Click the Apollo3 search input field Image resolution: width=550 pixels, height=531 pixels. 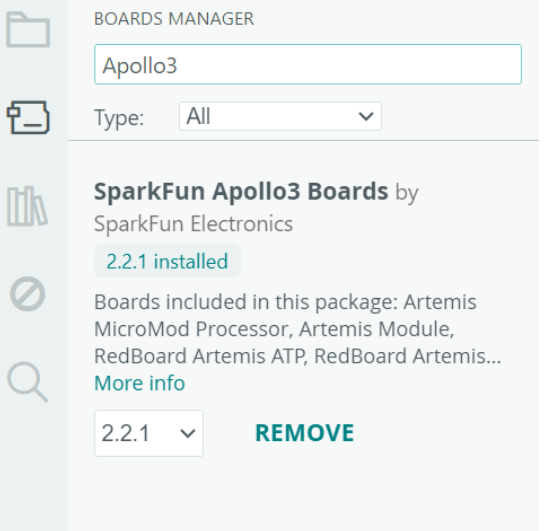click(308, 65)
